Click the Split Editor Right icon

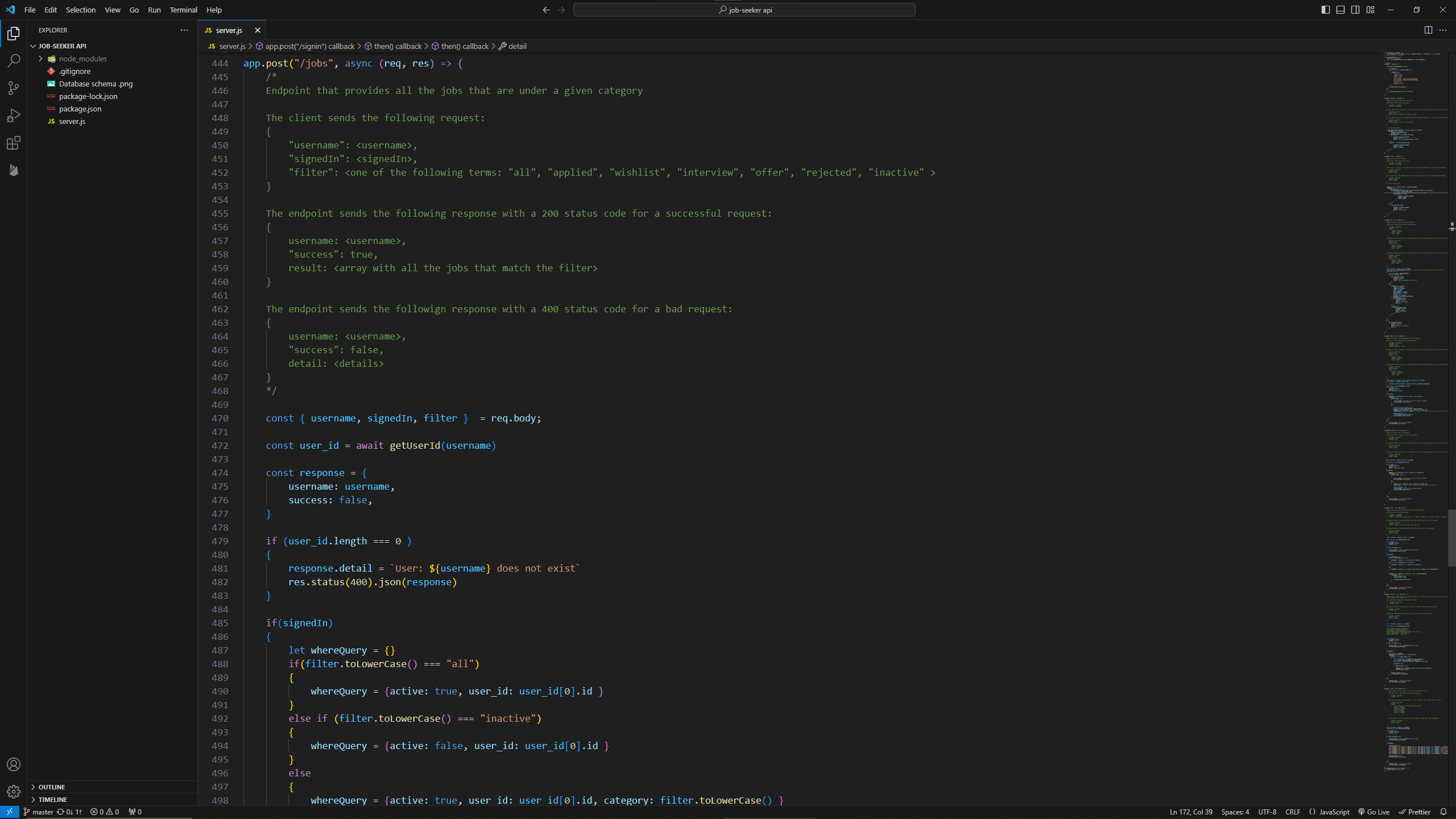(x=1428, y=30)
